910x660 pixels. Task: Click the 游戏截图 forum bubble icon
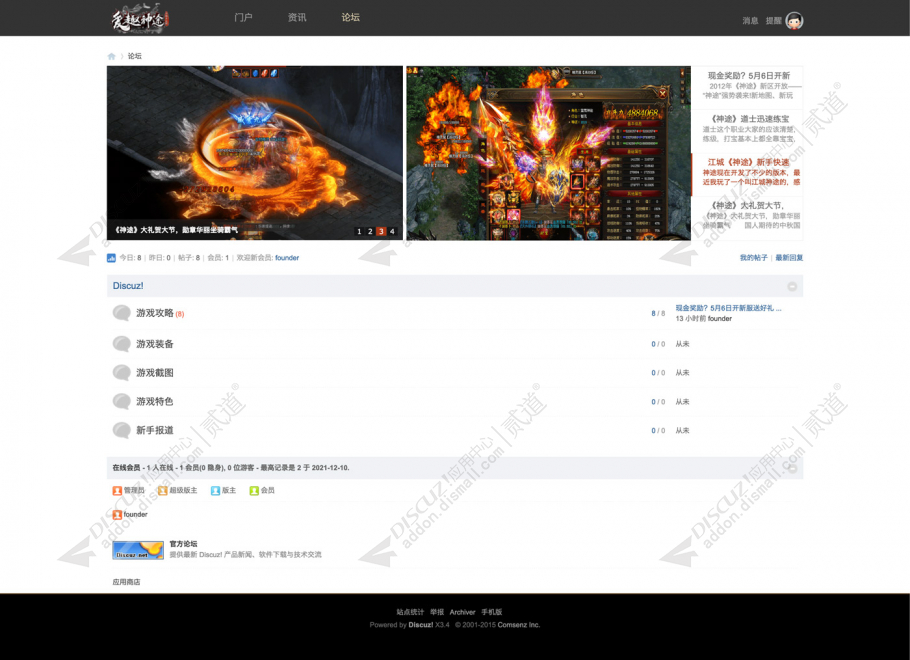[121, 373]
